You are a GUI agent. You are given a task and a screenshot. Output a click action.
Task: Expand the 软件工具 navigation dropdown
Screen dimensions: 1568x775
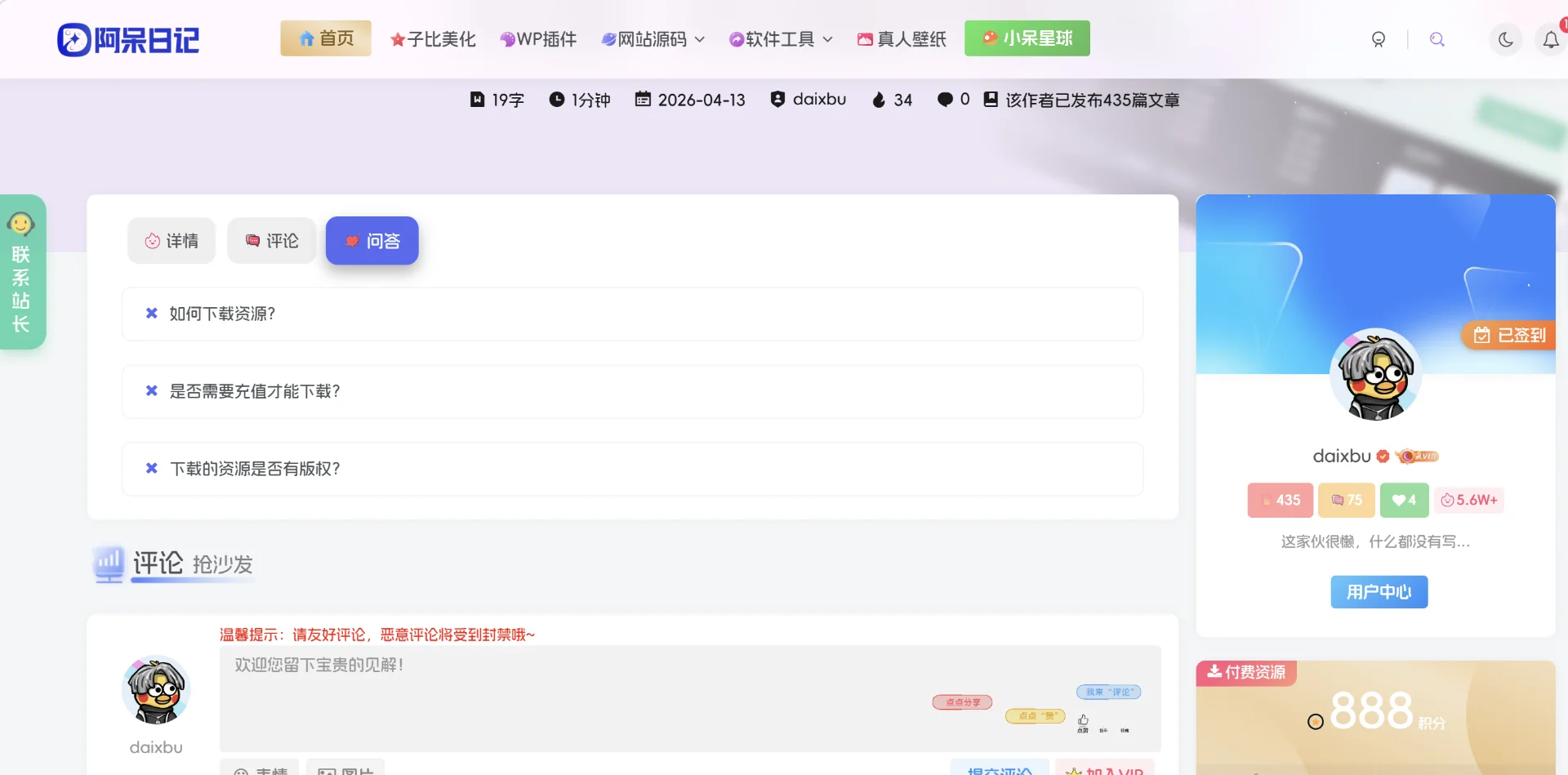pos(779,38)
